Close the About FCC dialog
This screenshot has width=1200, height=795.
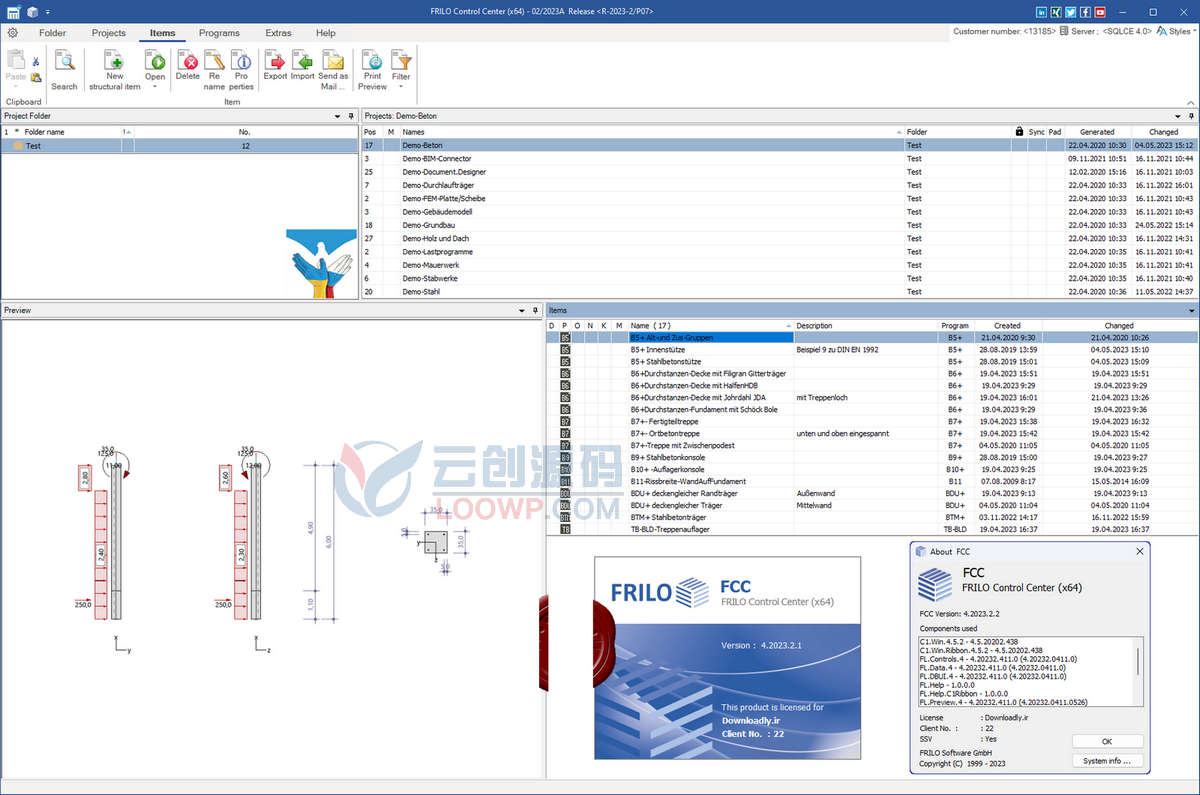(x=1139, y=551)
